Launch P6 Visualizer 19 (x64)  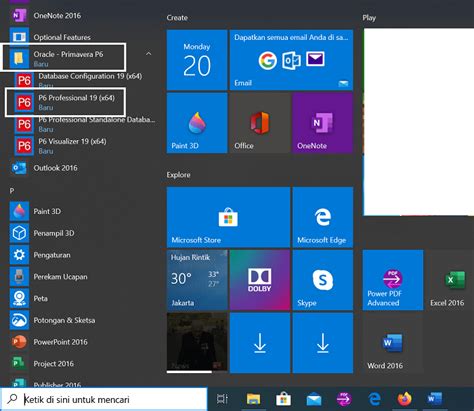(x=85, y=146)
